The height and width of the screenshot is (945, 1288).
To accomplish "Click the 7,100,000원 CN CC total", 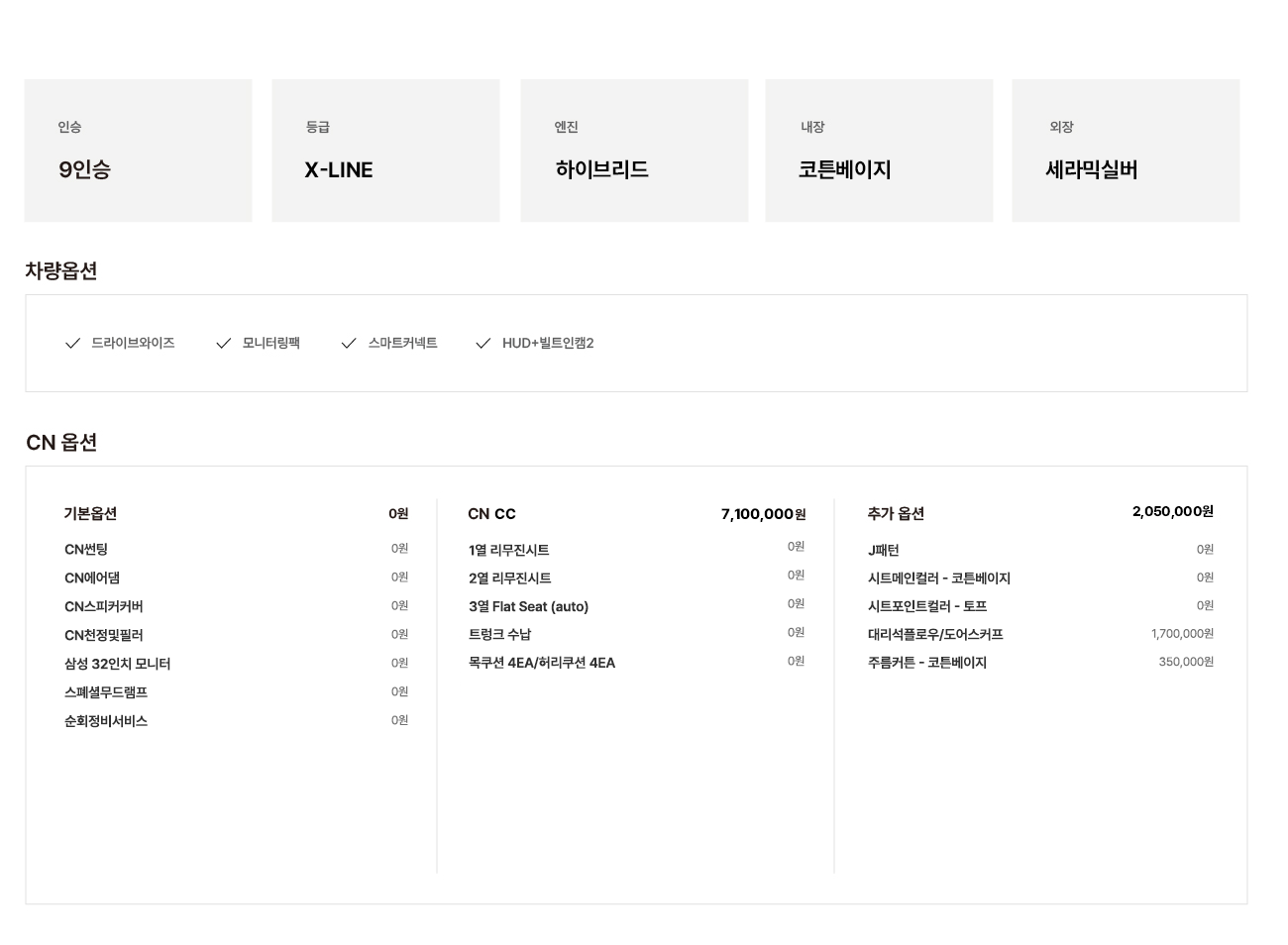I will click(763, 513).
